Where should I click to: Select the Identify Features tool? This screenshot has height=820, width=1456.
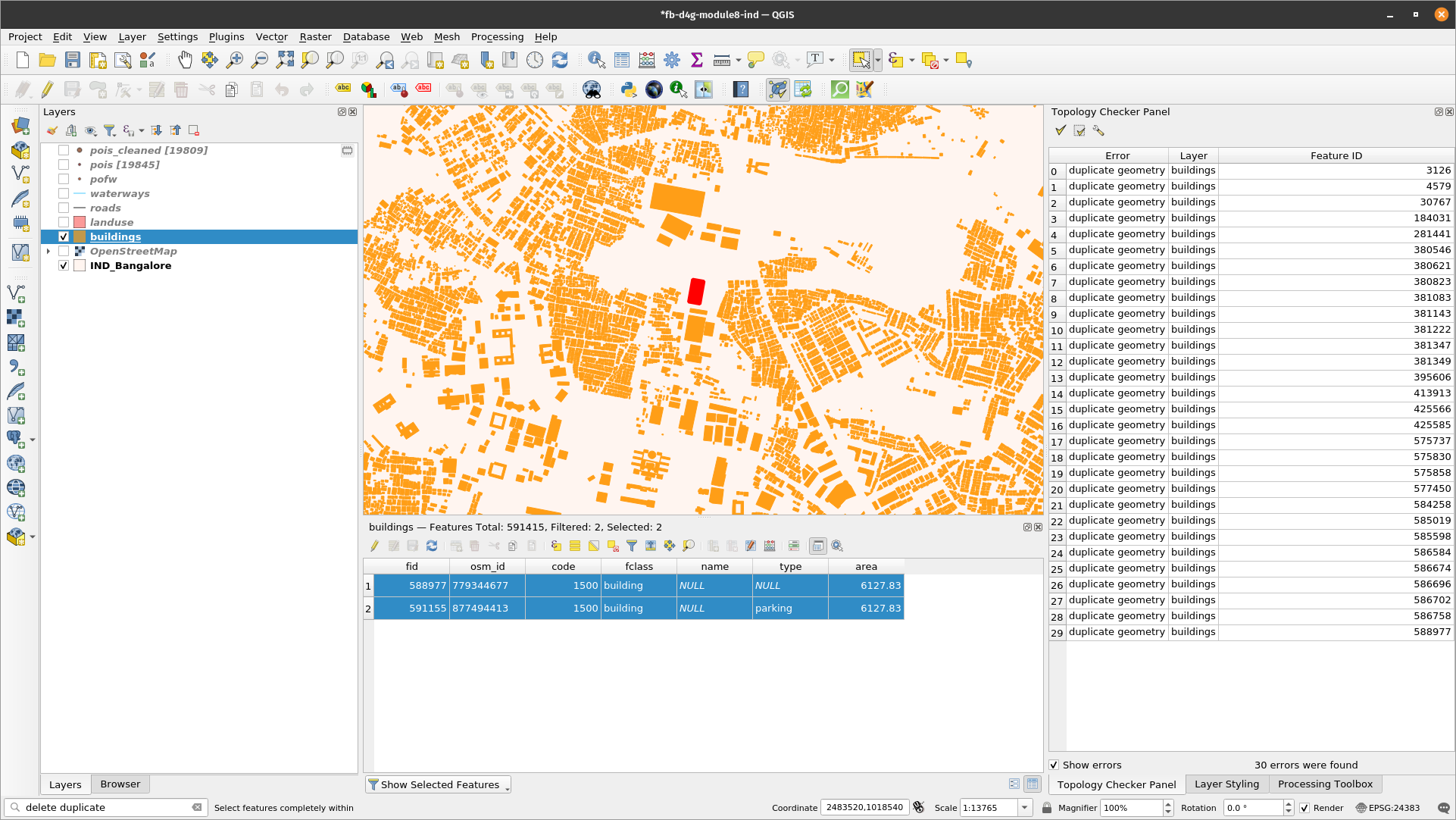tap(596, 61)
